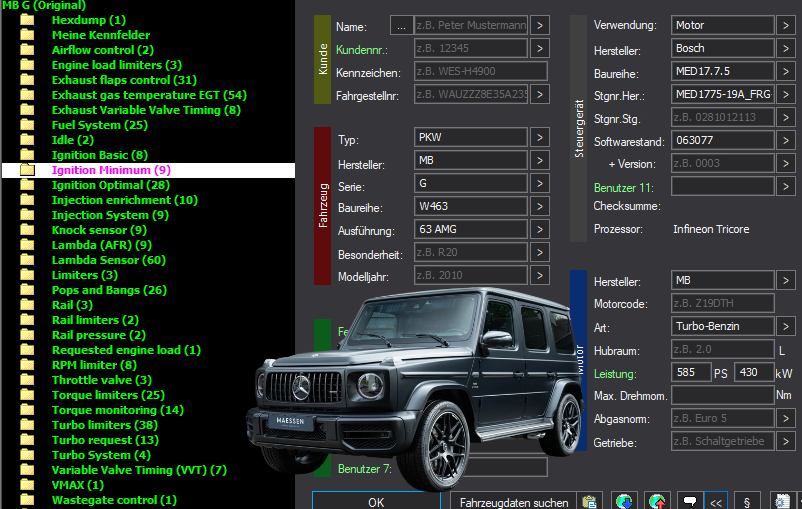The width and height of the screenshot is (802, 509).
Task: Click the folder icon beside Injection System (9)
Action: 27,215
